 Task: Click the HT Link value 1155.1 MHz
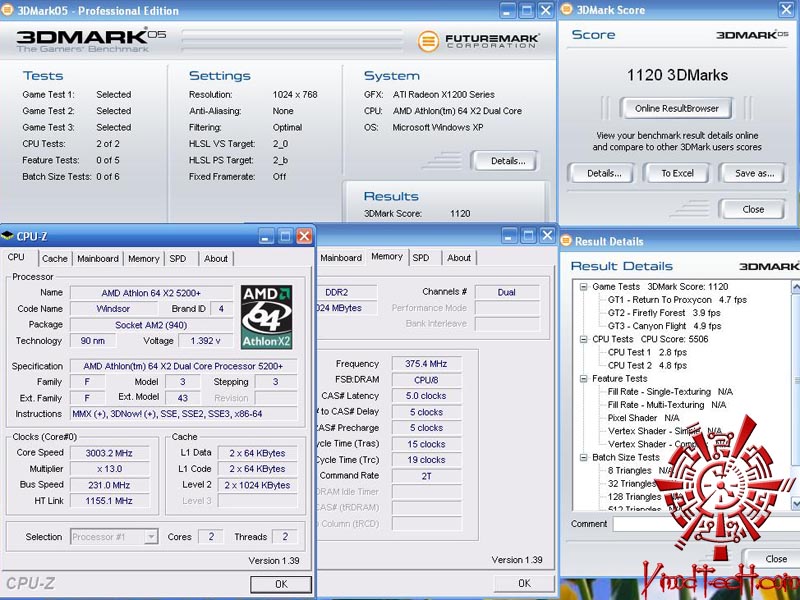coord(109,501)
